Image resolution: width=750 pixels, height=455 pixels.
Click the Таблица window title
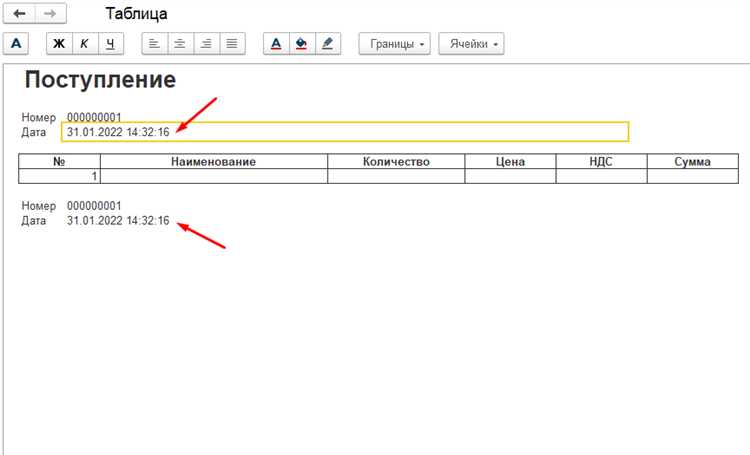point(136,13)
